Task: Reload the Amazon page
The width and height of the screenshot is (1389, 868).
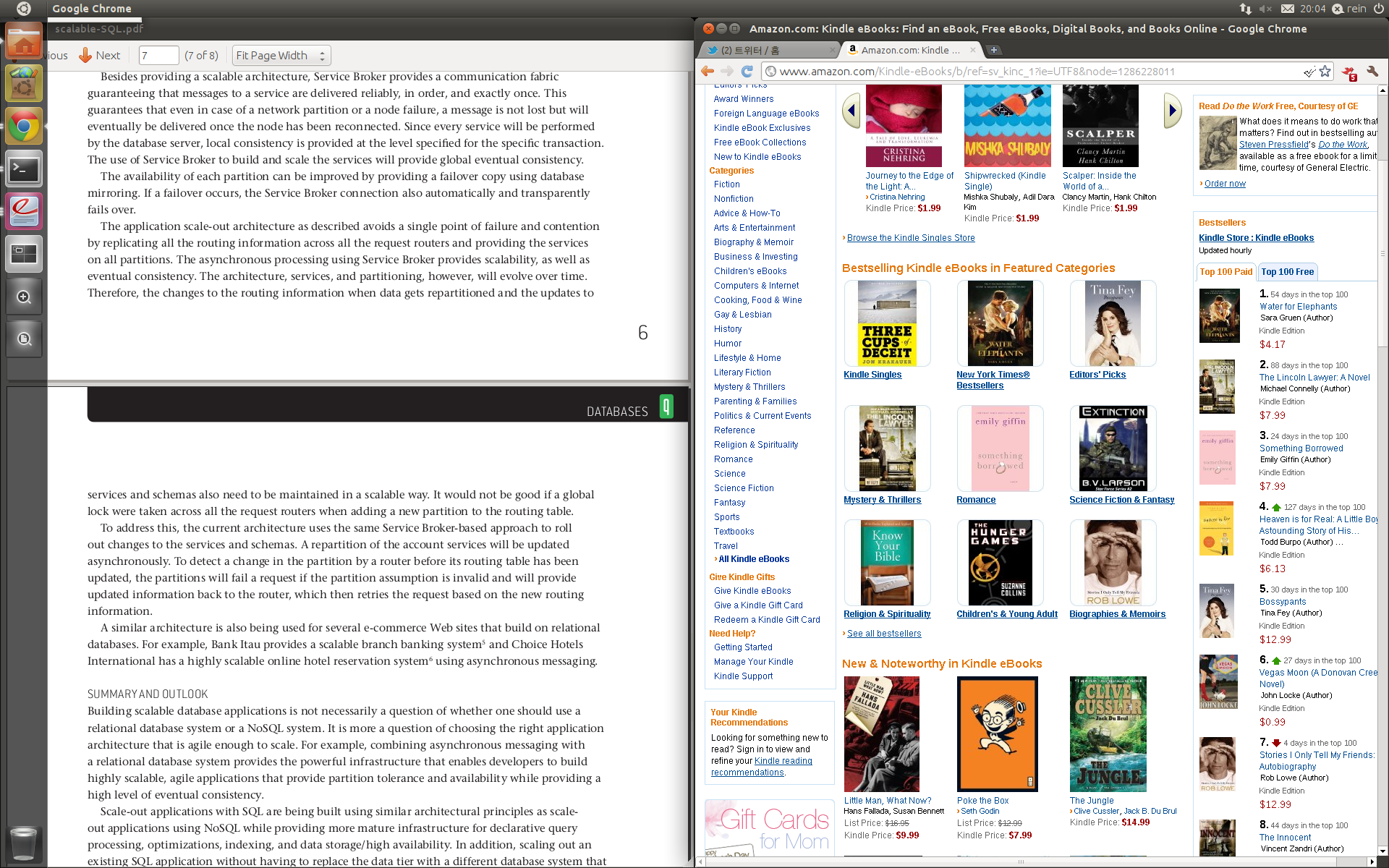Action: point(747,71)
